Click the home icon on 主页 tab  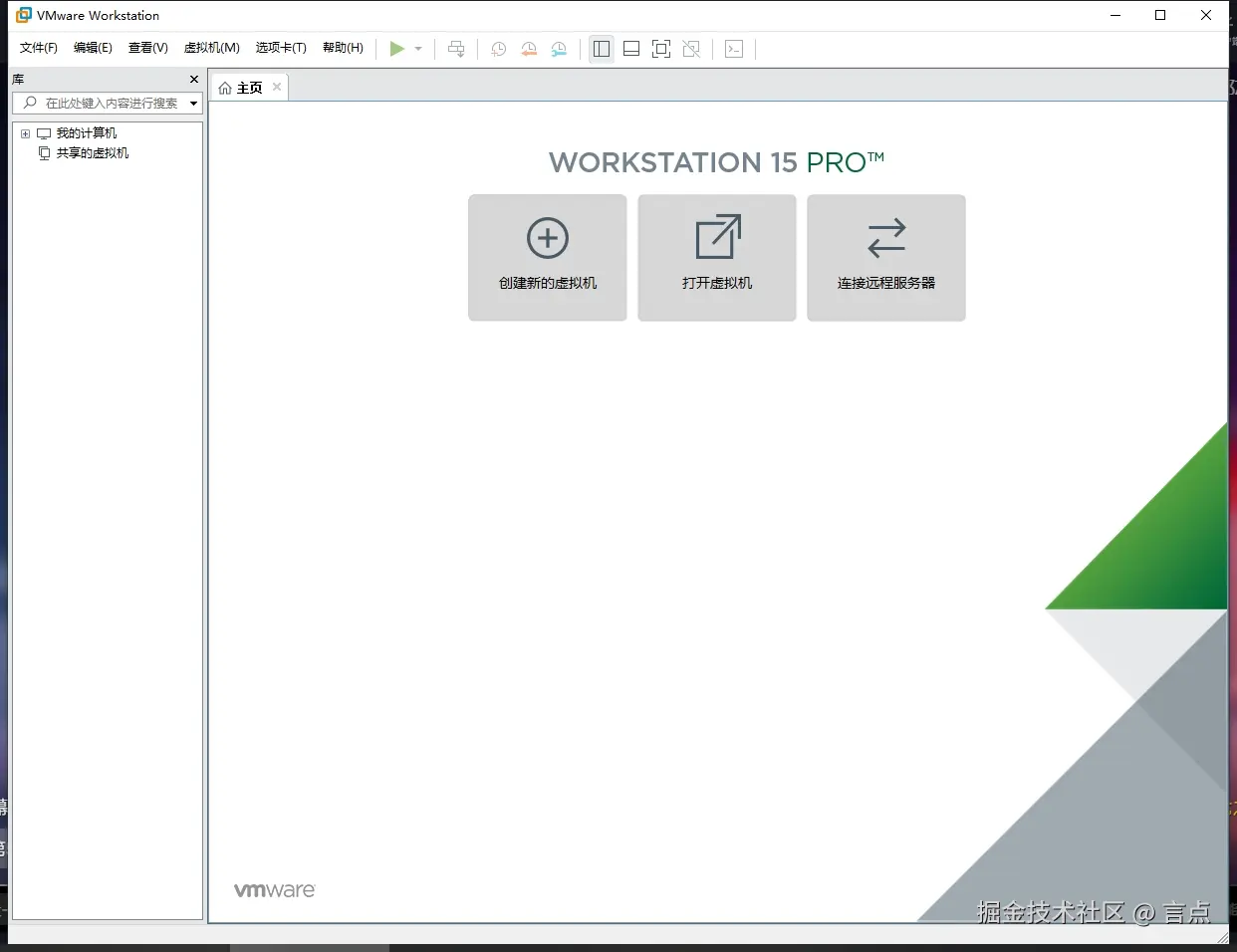coord(225,88)
